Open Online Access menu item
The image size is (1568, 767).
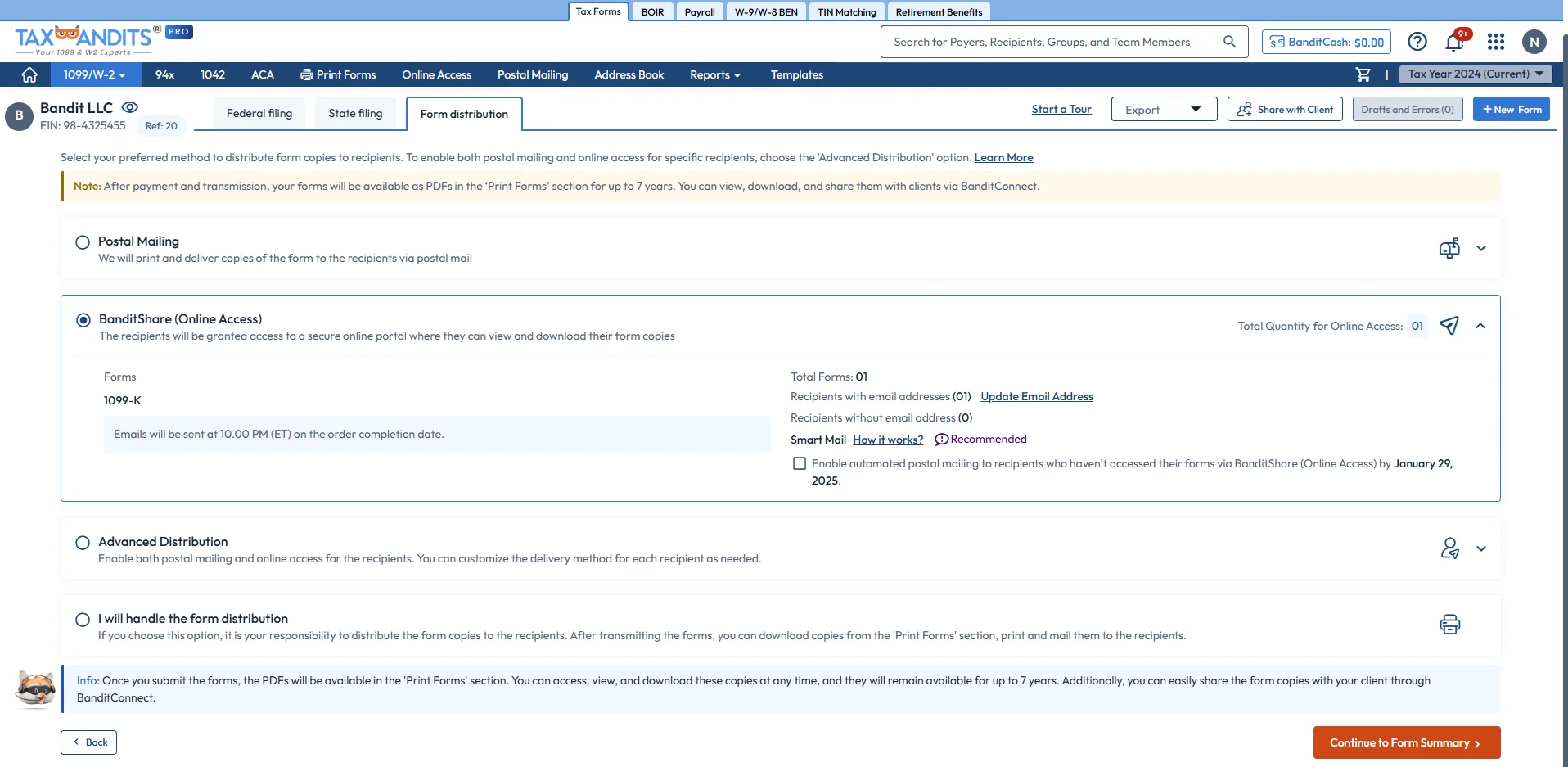436,74
